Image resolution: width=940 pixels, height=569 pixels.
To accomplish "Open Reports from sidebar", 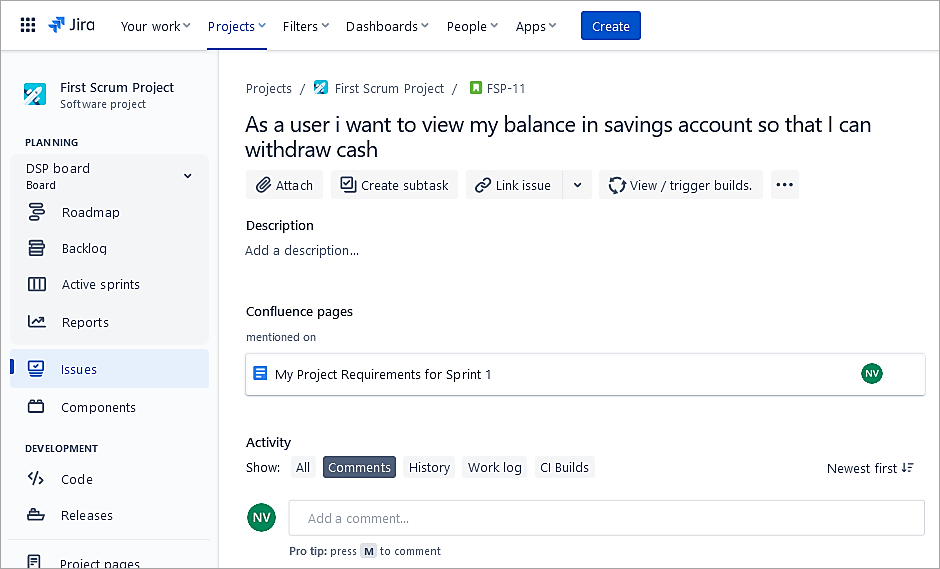I will [85, 322].
